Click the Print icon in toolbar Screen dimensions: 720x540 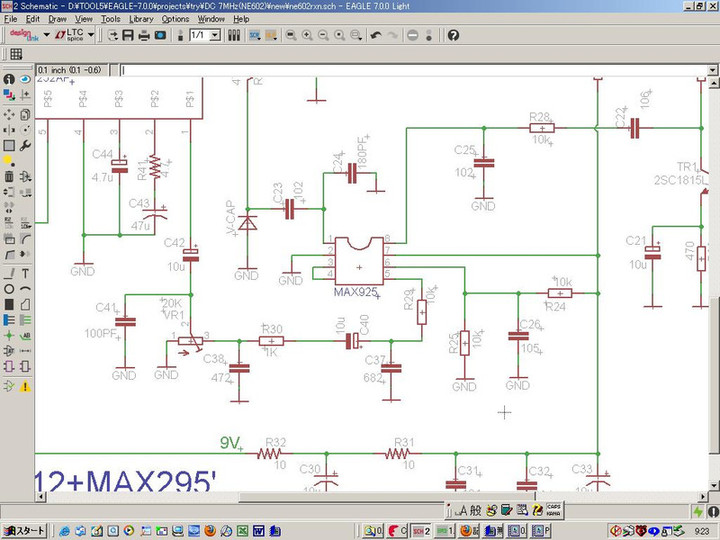(x=144, y=35)
